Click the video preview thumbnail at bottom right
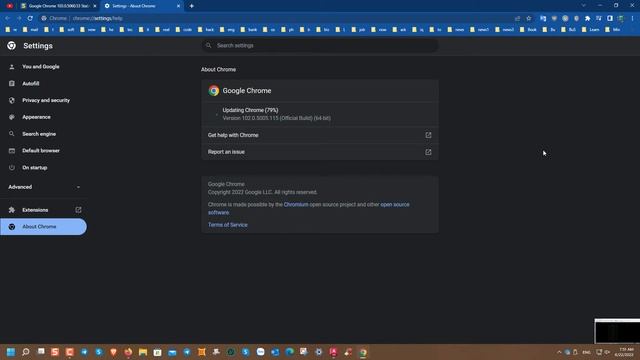 [x=617, y=331]
